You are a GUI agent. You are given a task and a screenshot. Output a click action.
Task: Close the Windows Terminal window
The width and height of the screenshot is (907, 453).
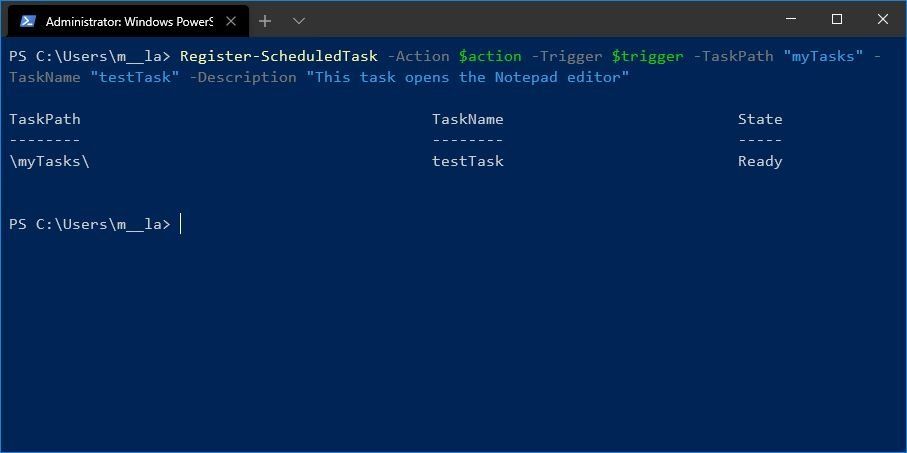pos(883,19)
